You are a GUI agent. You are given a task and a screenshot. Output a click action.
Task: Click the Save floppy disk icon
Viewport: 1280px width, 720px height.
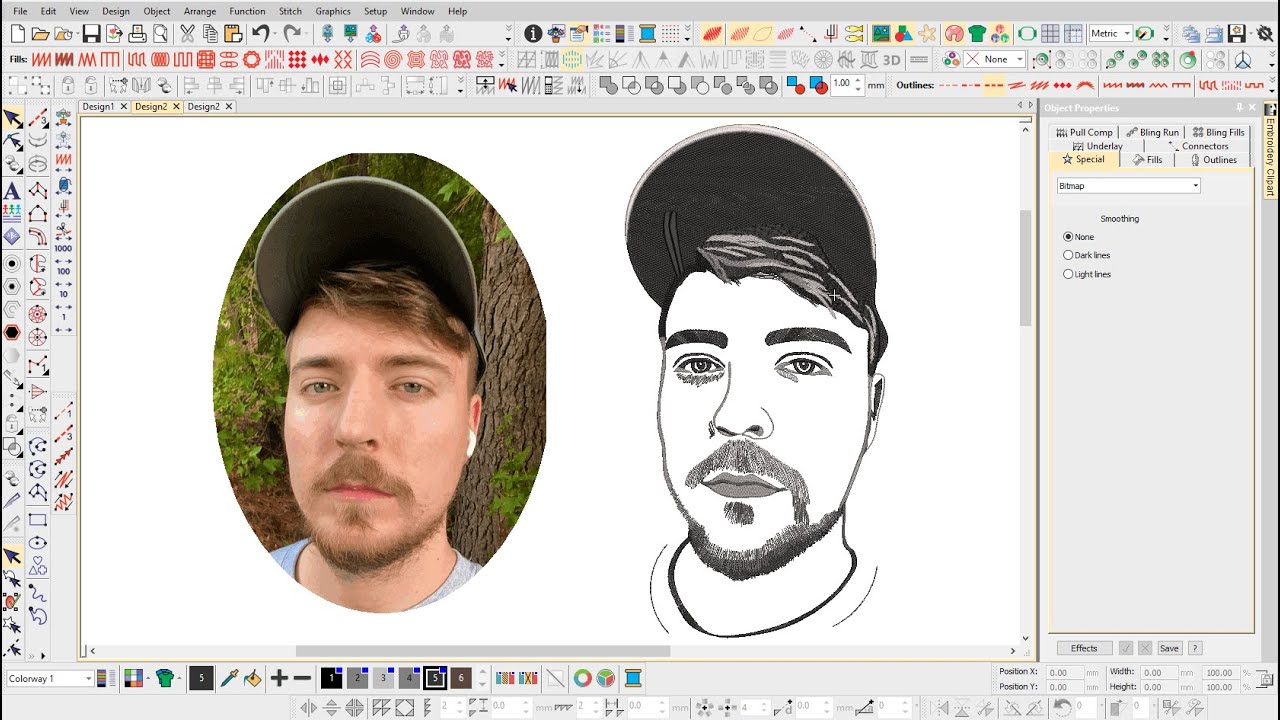(91, 34)
